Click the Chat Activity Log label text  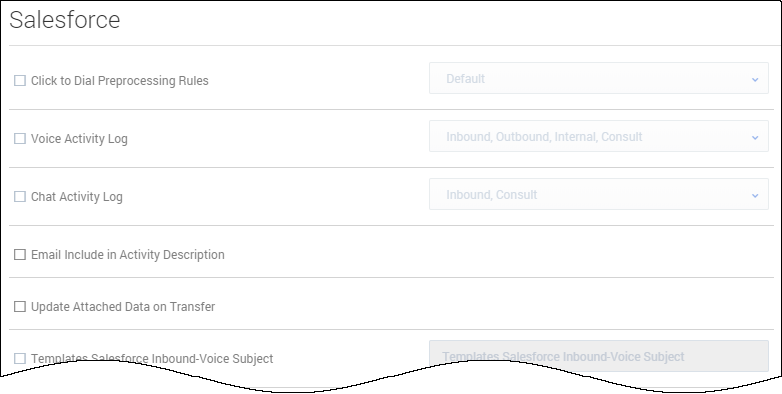(77, 197)
